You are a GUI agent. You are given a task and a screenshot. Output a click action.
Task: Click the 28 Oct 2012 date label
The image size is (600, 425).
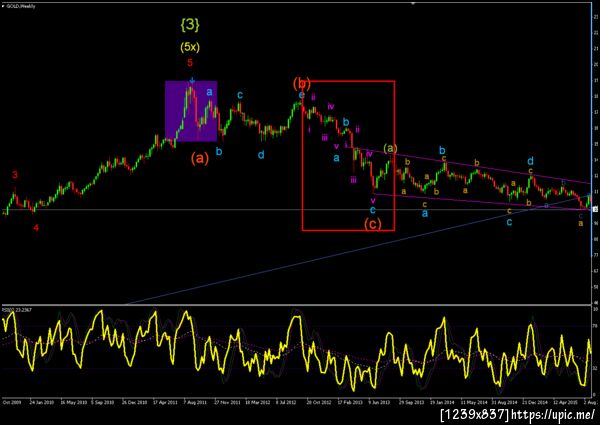click(319, 402)
